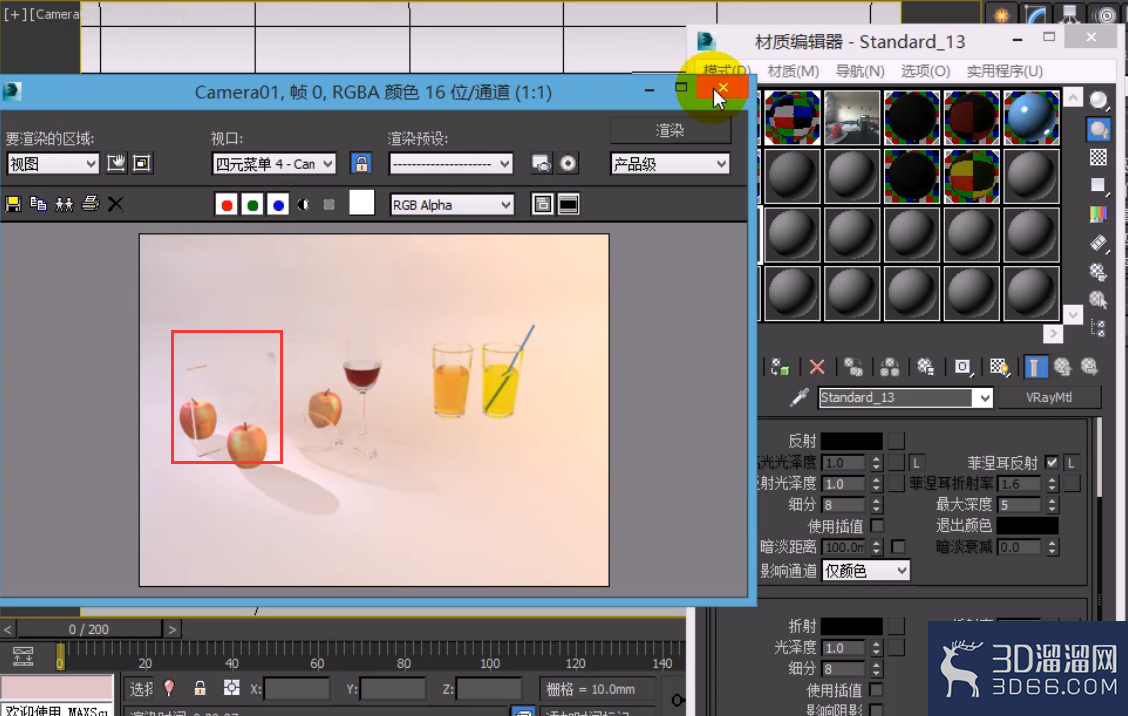Pick material from object with eyedropper

click(x=799, y=397)
